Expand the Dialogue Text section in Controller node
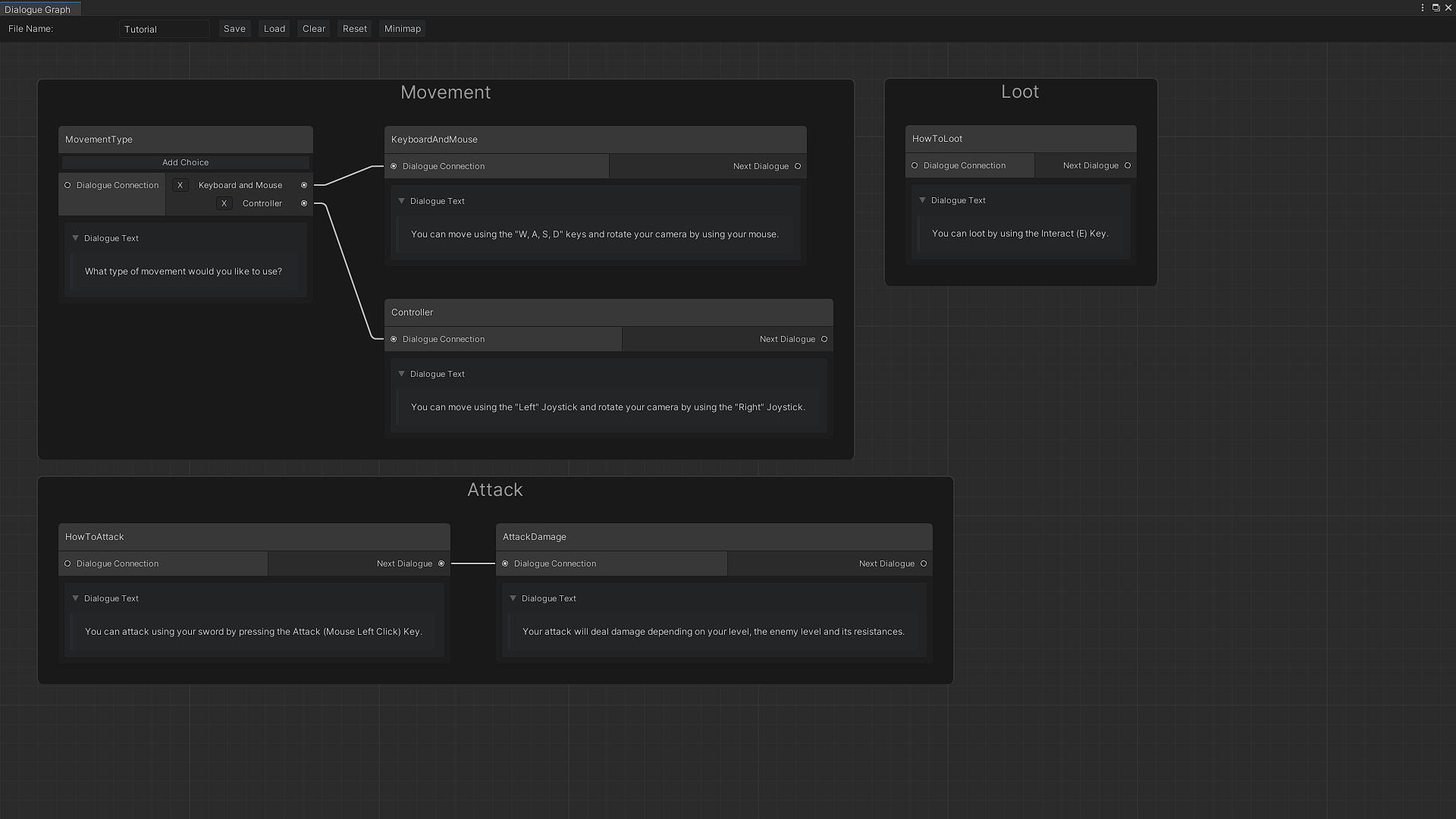The width and height of the screenshot is (1456, 819). 401,373
